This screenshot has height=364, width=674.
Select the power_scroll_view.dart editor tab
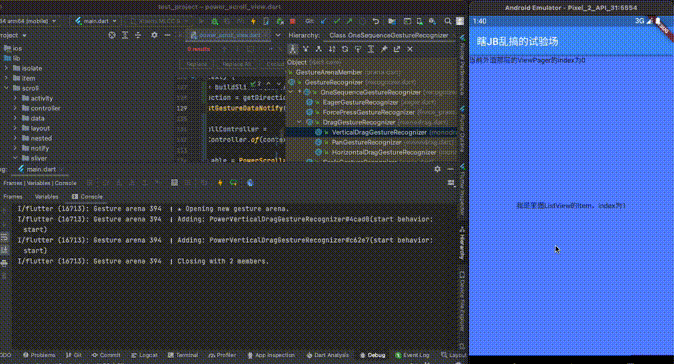pyautogui.click(x=229, y=35)
